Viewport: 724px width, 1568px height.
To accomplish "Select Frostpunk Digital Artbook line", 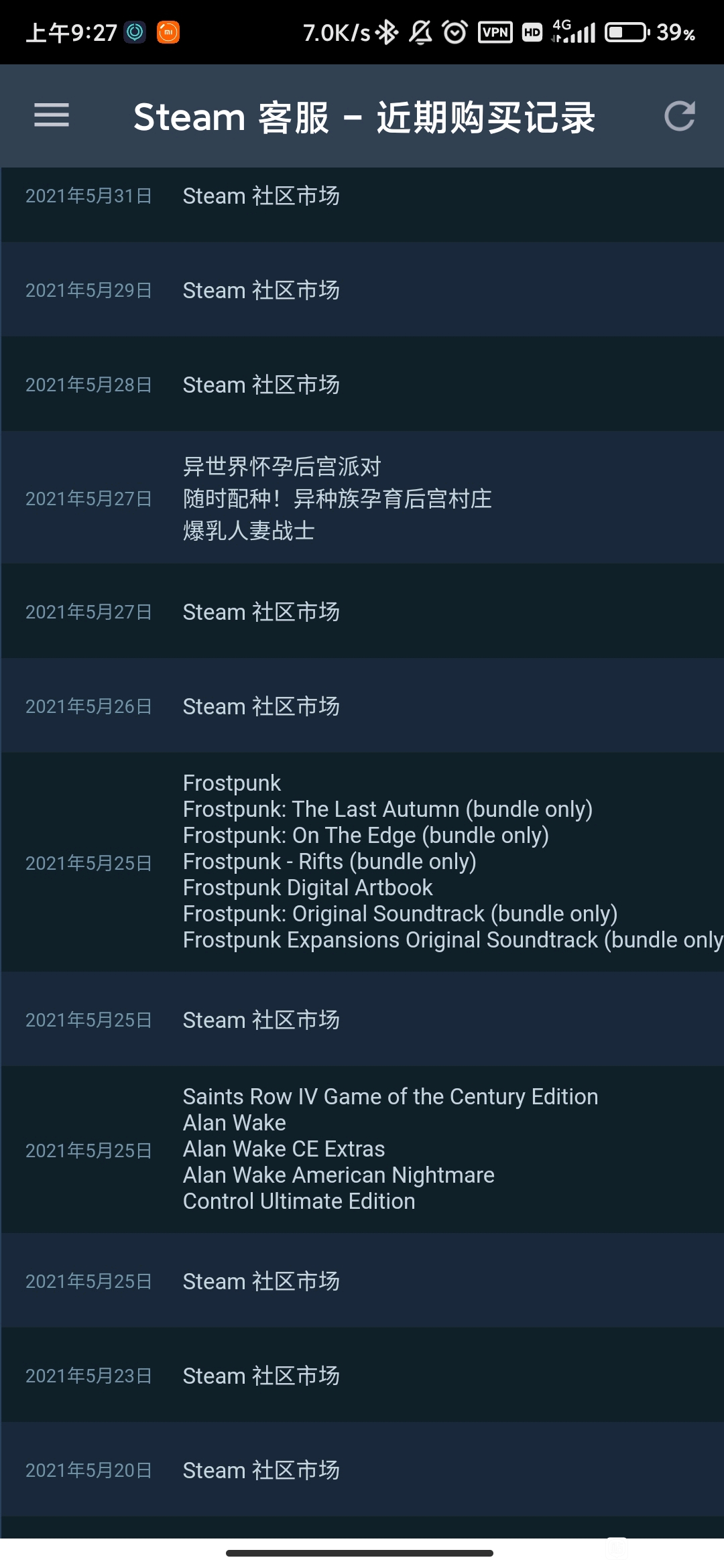I will coord(308,888).
